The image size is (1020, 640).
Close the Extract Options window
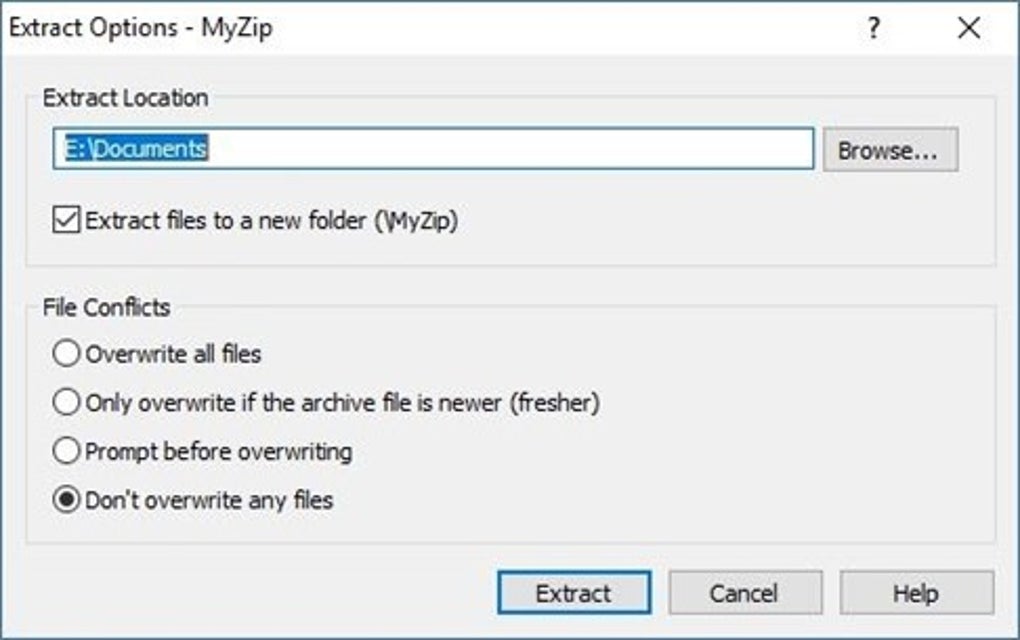point(968,29)
